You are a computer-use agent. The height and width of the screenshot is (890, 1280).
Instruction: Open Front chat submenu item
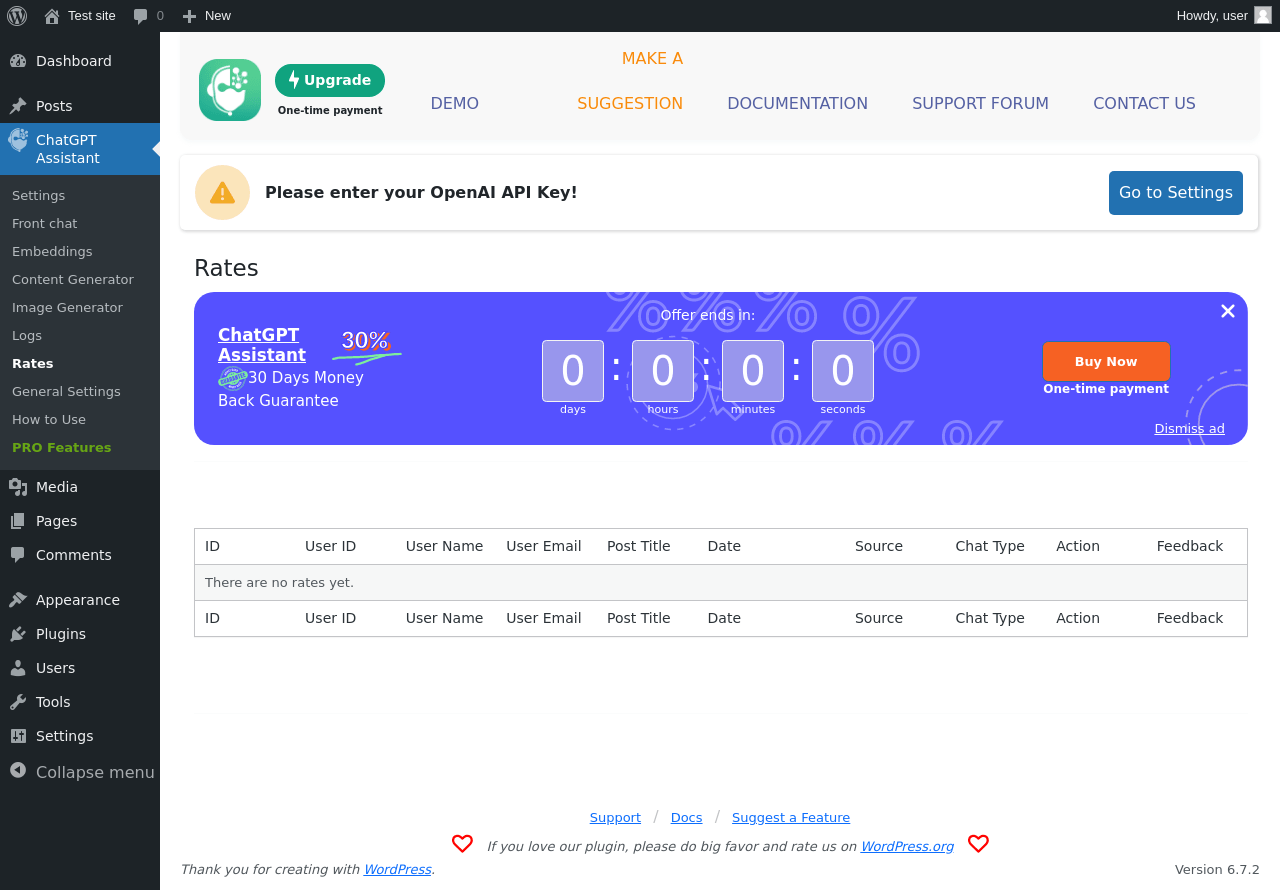point(44,224)
